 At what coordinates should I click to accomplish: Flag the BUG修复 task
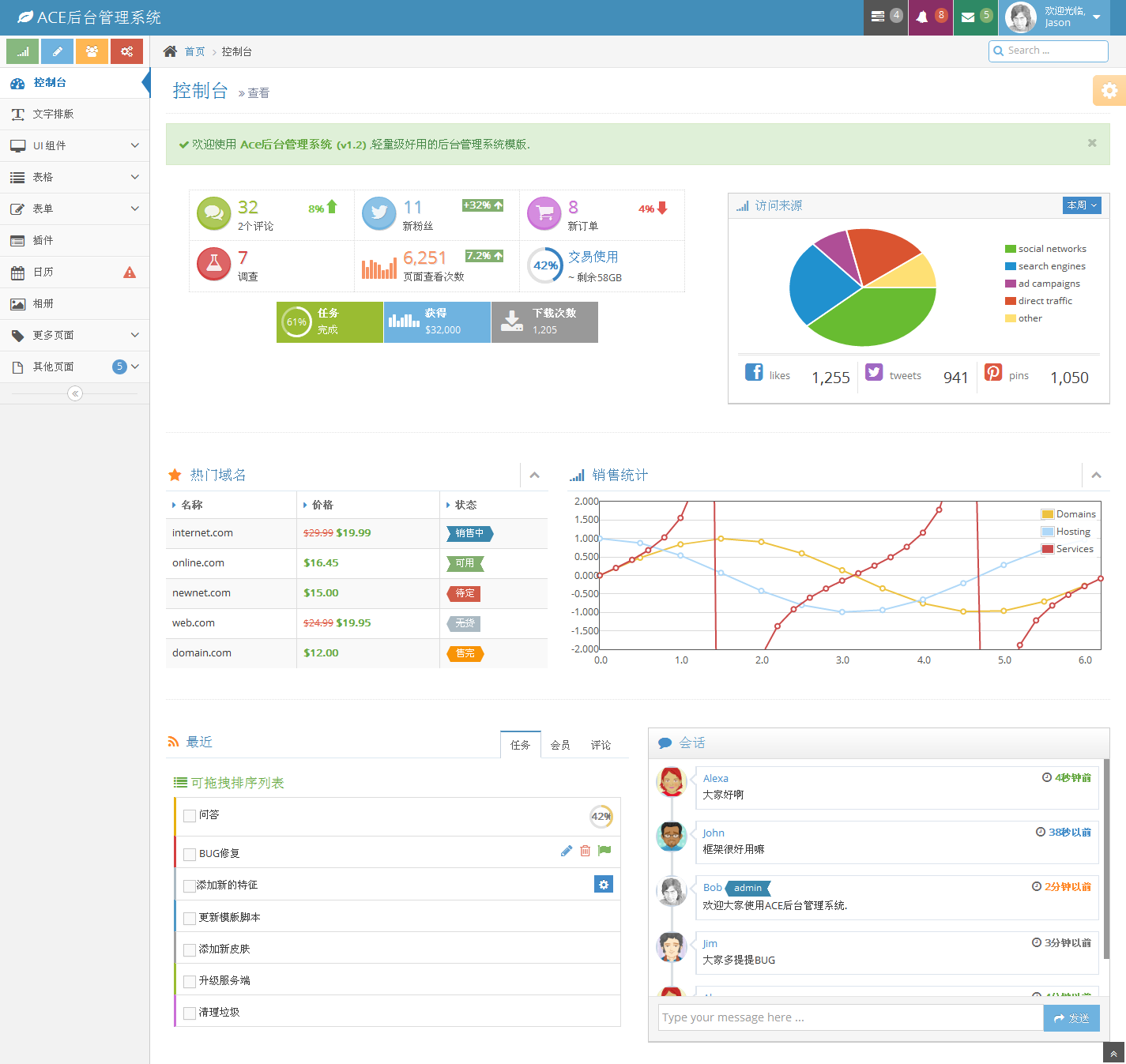pos(604,851)
